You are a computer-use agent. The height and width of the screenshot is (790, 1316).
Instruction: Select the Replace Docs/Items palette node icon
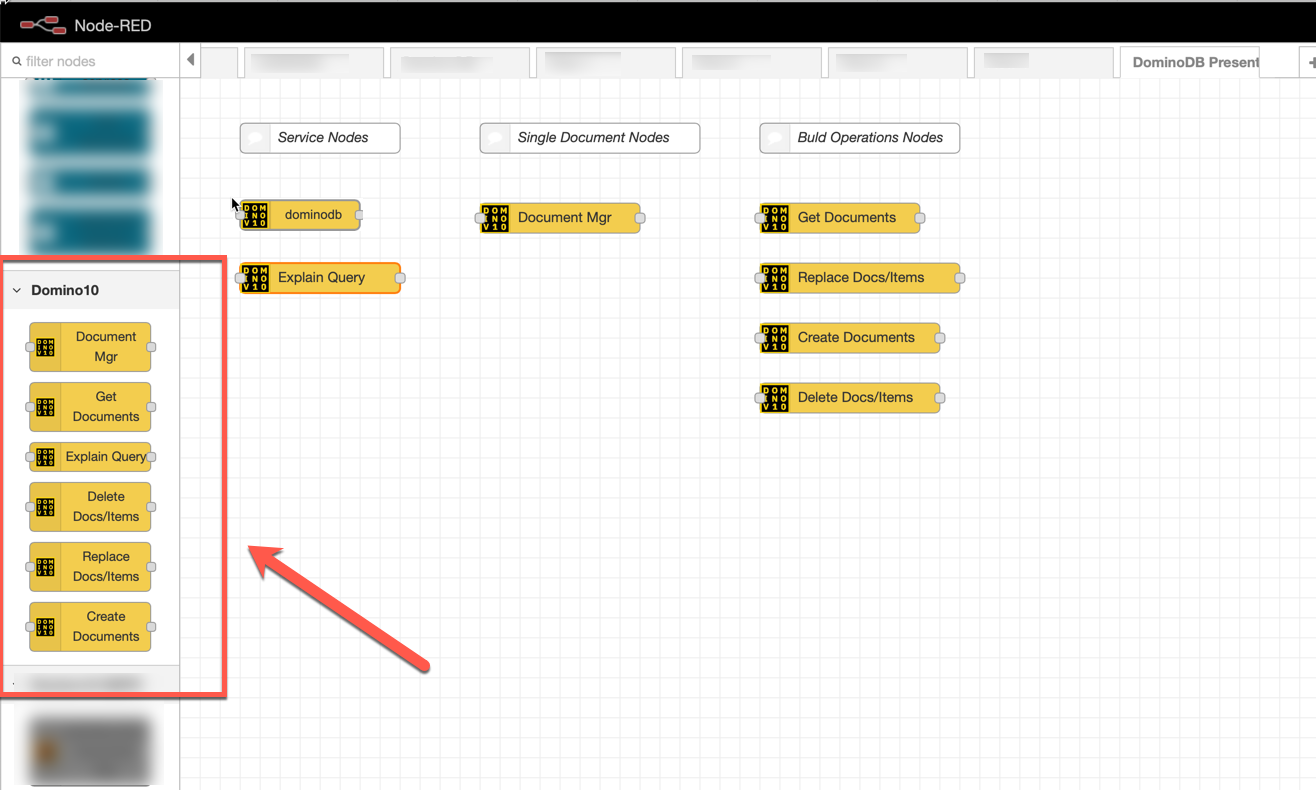pos(46,567)
